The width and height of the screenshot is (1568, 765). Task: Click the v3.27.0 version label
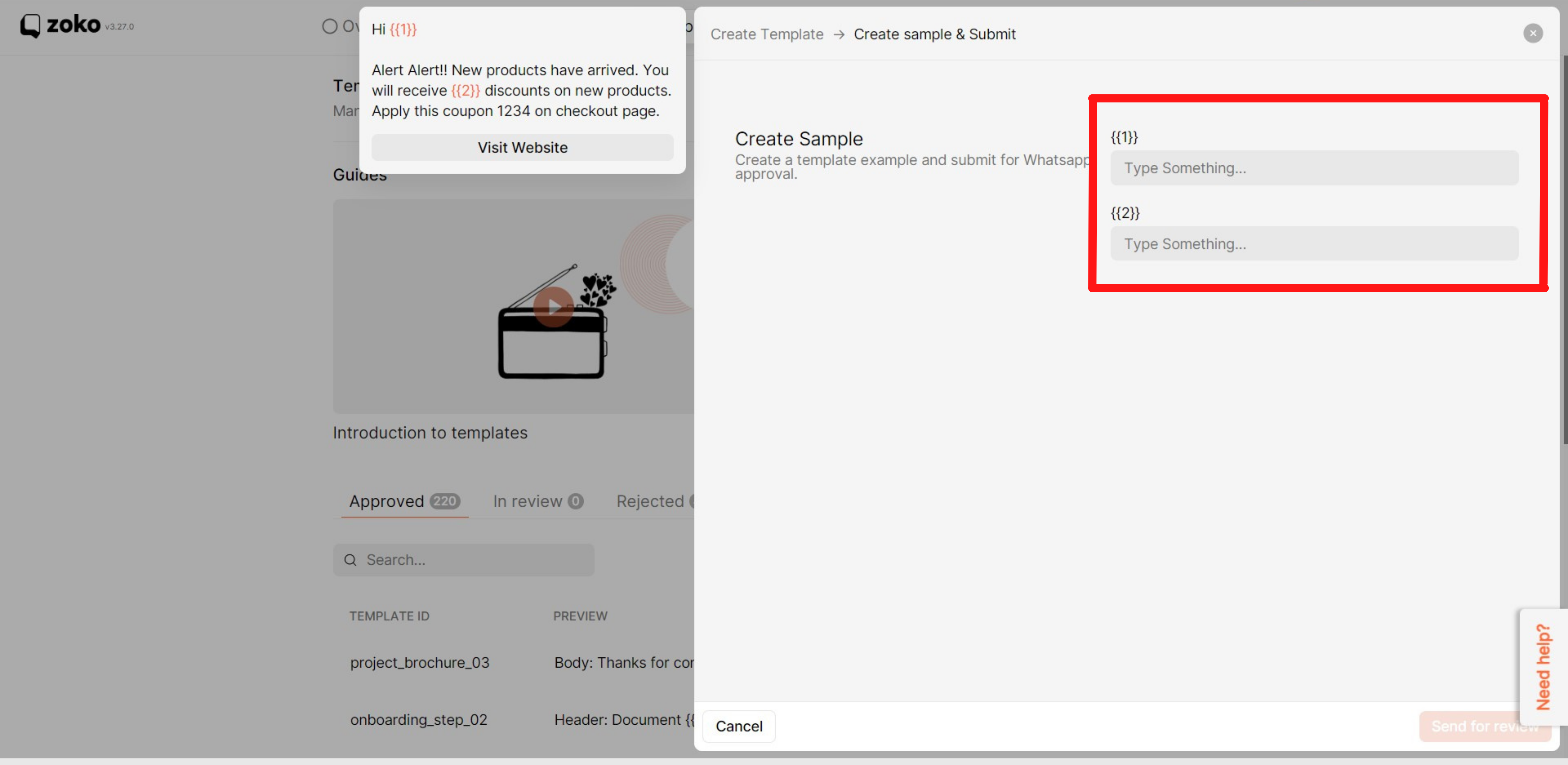point(119,27)
